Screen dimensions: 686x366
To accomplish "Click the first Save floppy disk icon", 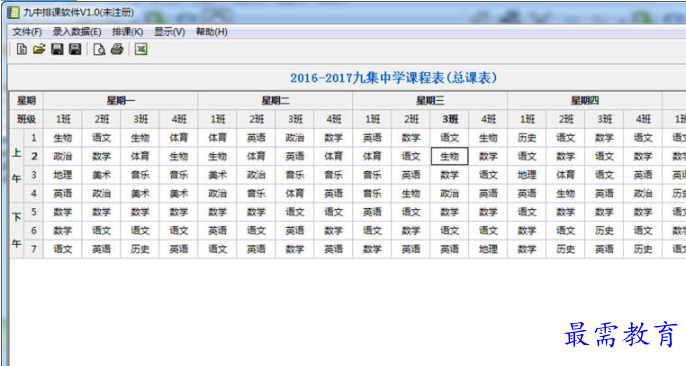I will click(57, 49).
